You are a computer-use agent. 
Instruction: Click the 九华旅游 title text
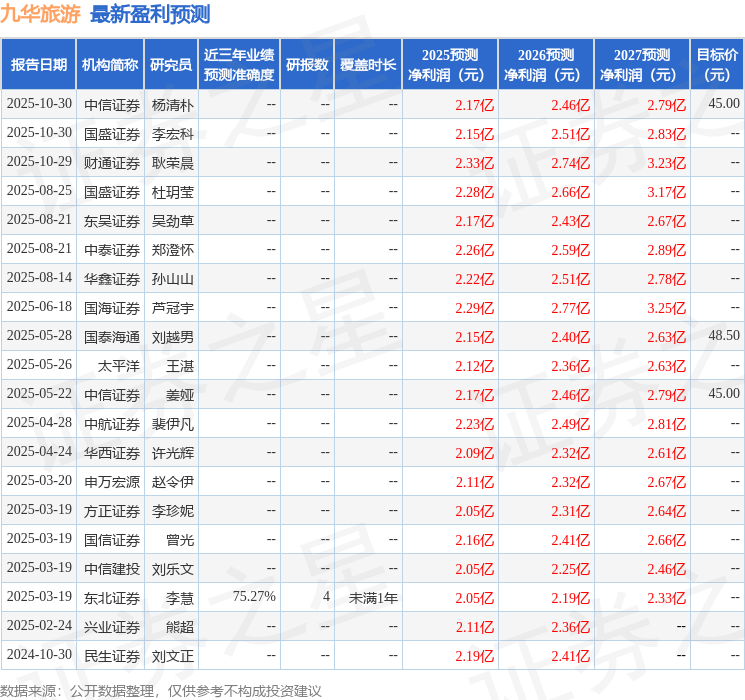(41, 15)
